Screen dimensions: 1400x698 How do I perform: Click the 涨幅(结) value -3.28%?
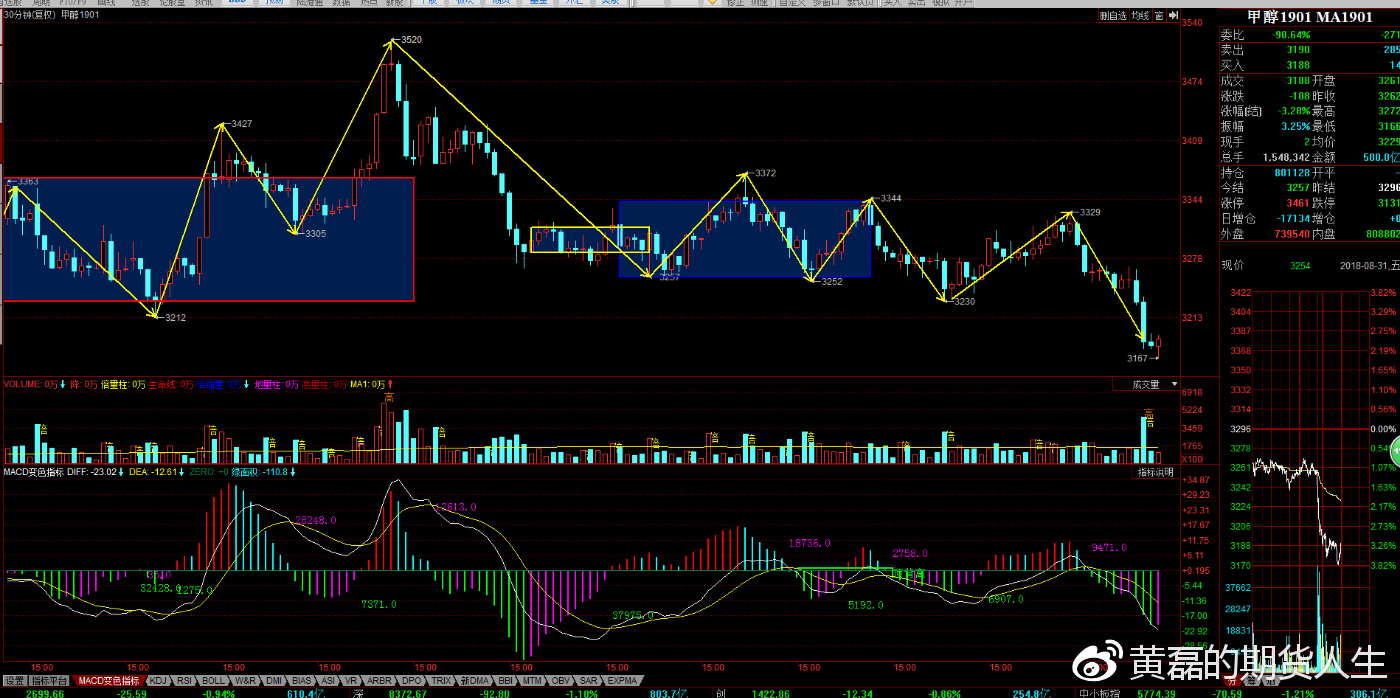coord(1293,111)
